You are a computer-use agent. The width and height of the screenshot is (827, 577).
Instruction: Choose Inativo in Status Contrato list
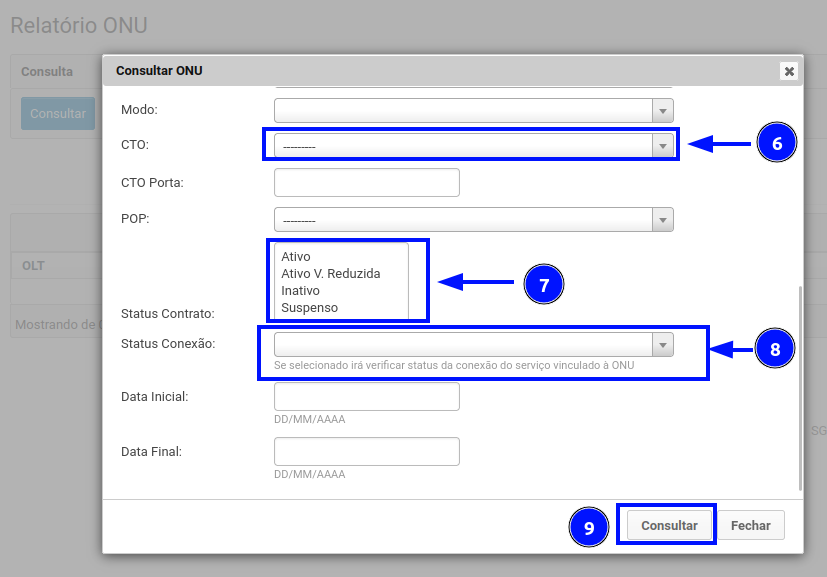click(300, 291)
